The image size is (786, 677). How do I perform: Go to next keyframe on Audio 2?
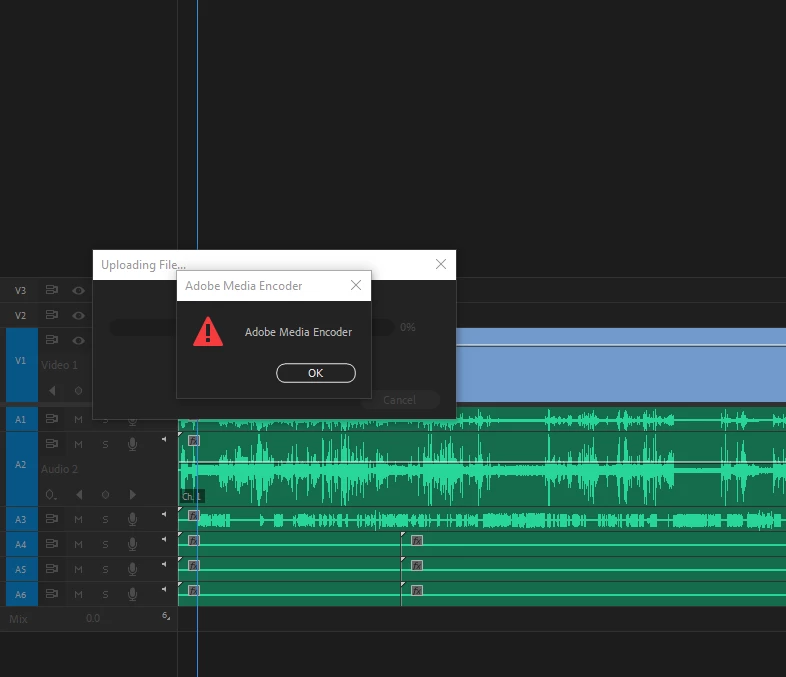point(132,495)
